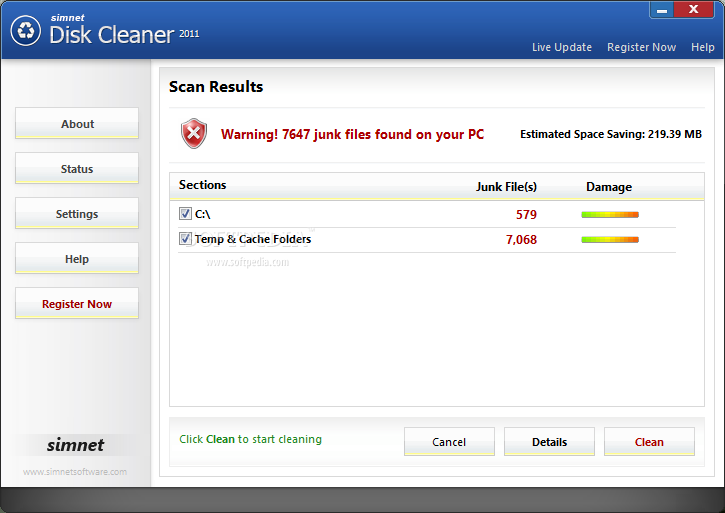Screen dimensions: 725x513
Task: Click the Sections column header
Action: pyautogui.click(x=203, y=185)
